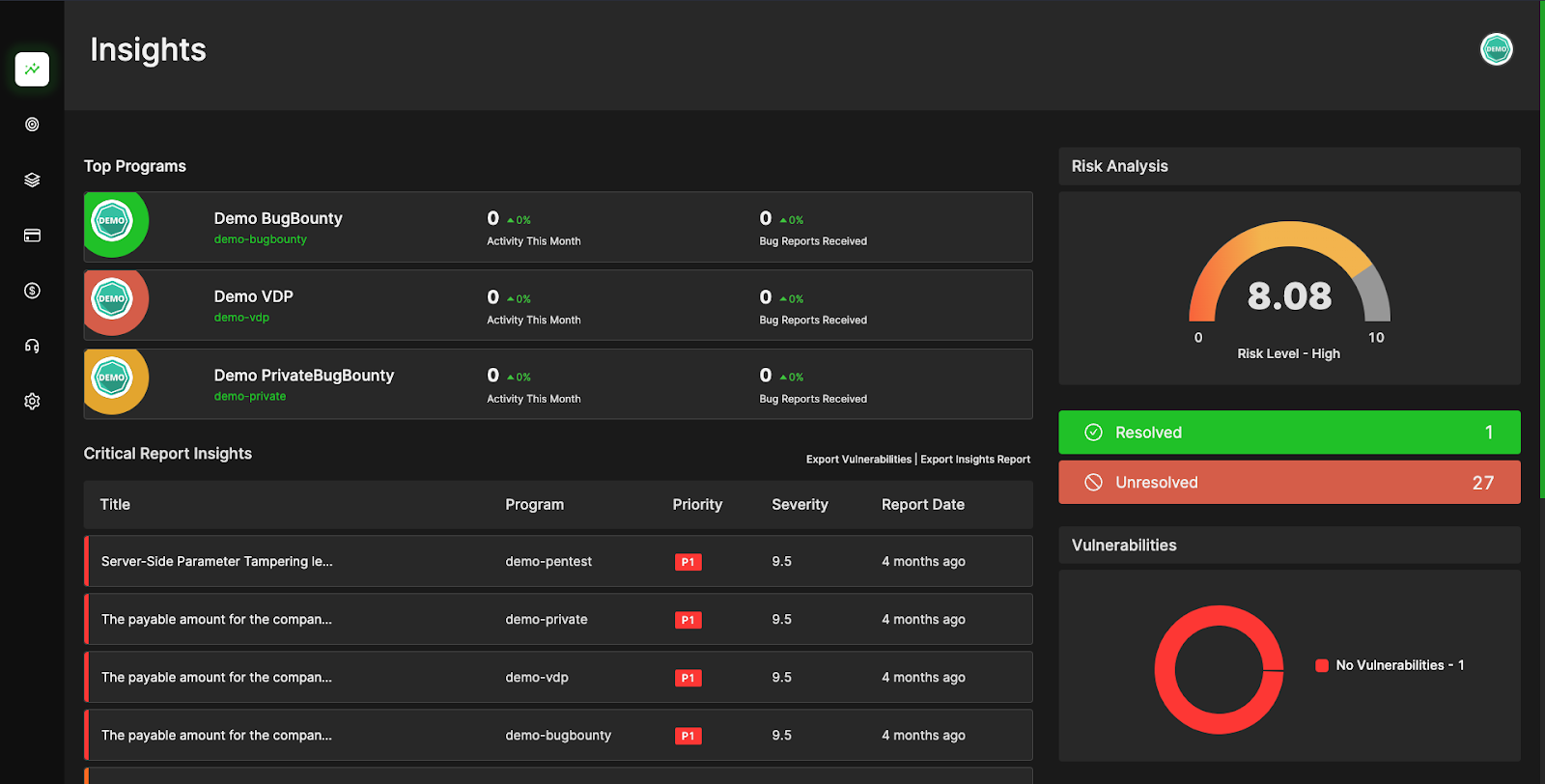
Task: Open the dollar coin payments icon
Action: 32,291
